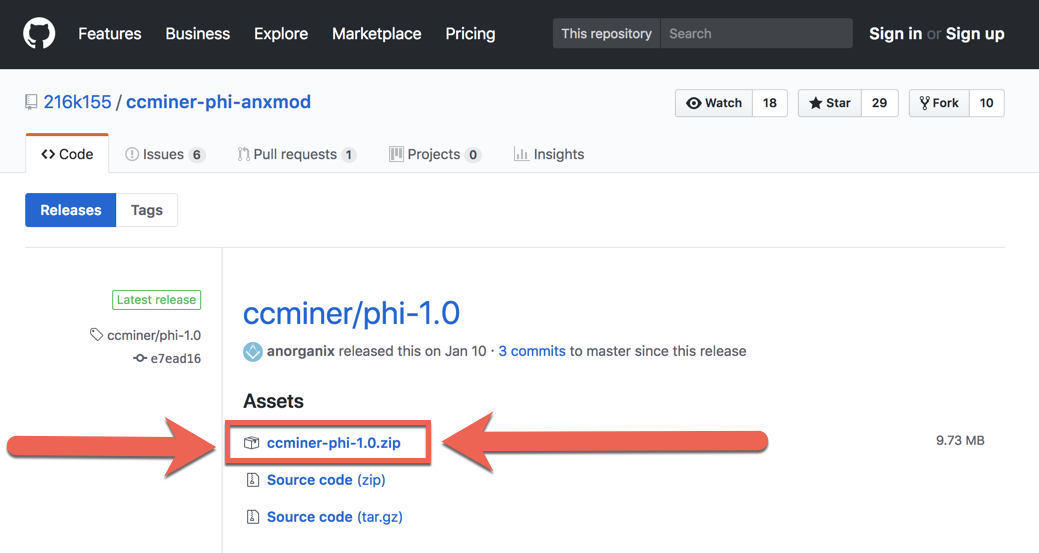The height and width of the screenshot is (553, 1039).
Task: Open the 3 commits link
Action: pos(532,351)
